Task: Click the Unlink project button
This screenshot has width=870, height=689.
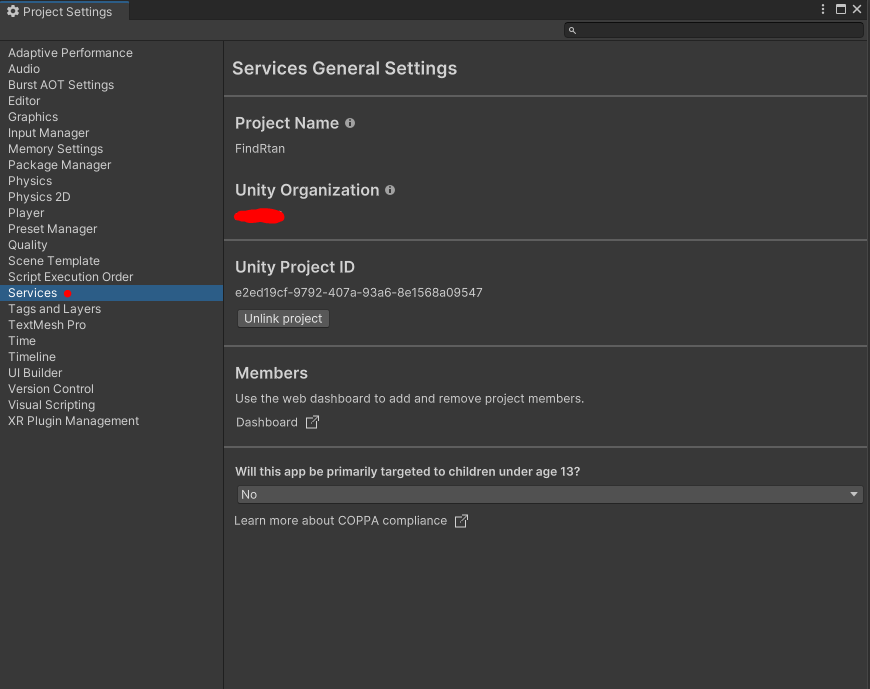Action: click(283, 319)
